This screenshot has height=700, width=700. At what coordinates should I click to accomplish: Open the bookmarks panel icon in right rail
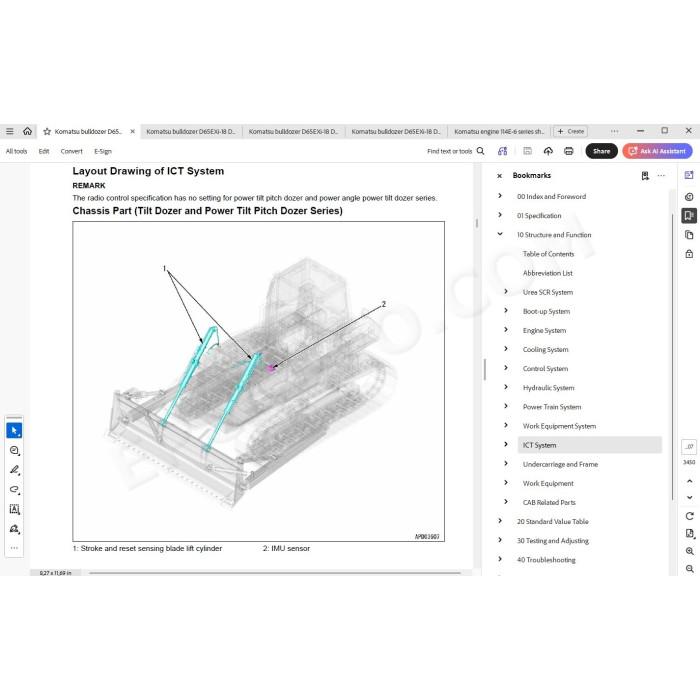click(x=689, y=216)
